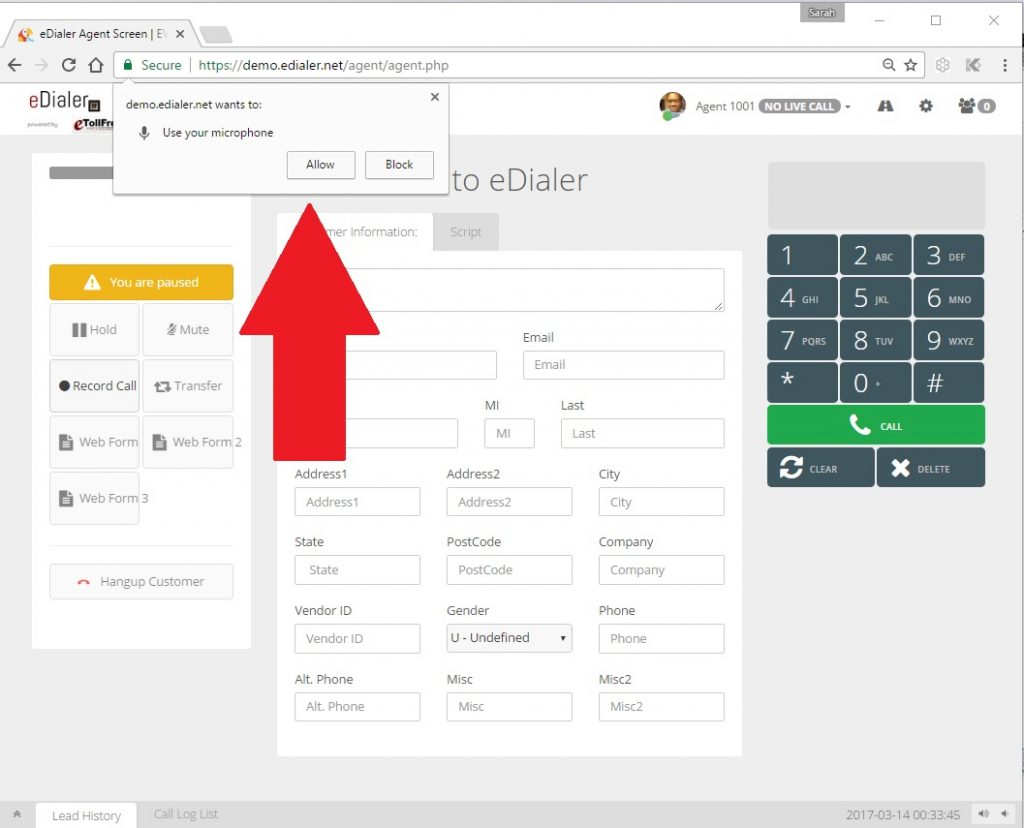The image size is (1024, 828).
Task: Dial 8 TUV on the keypad
Action: [x=876, y=340]
